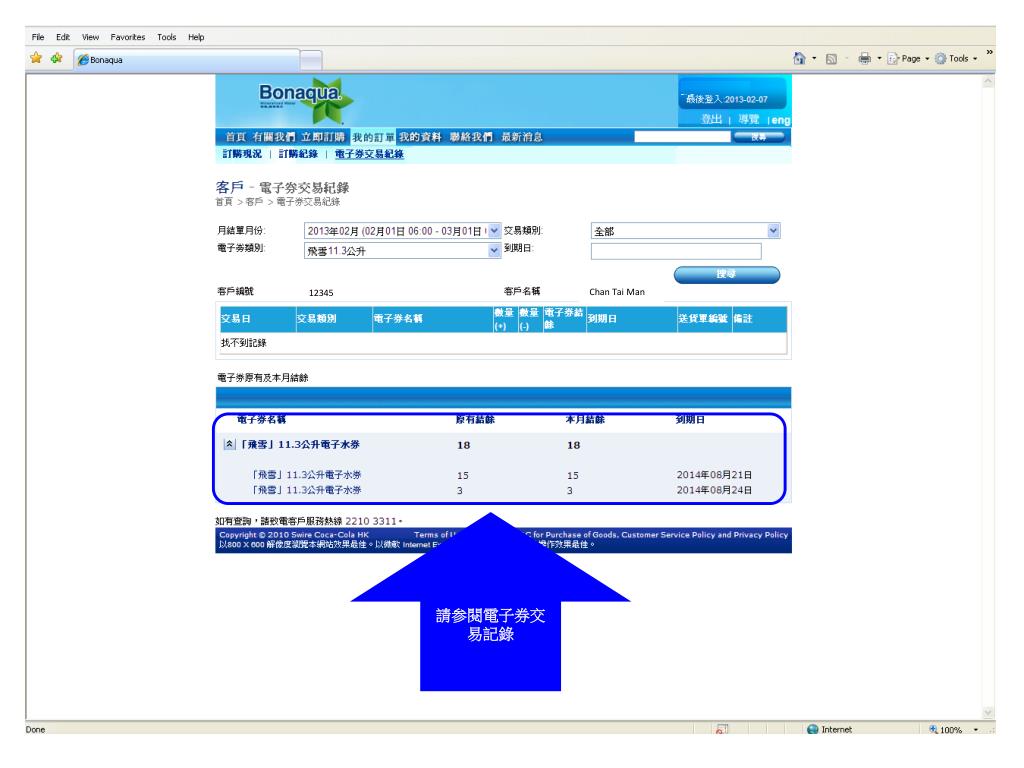Screen dimensions: 1024x768
Task: Click the popup blocker status bar icon
Action: (x=721, y=729)
